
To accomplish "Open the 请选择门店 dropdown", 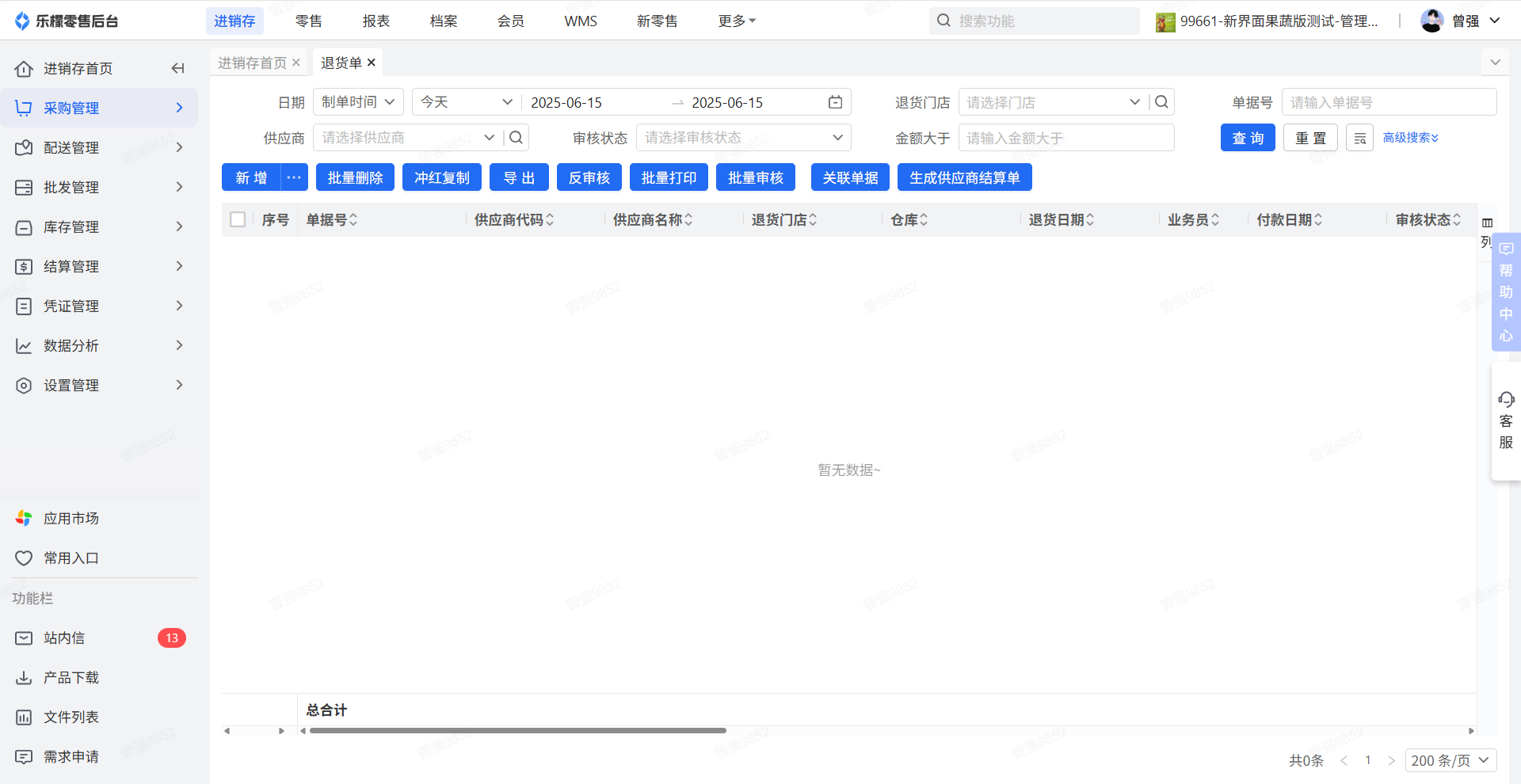I will tap(1054, 102).
